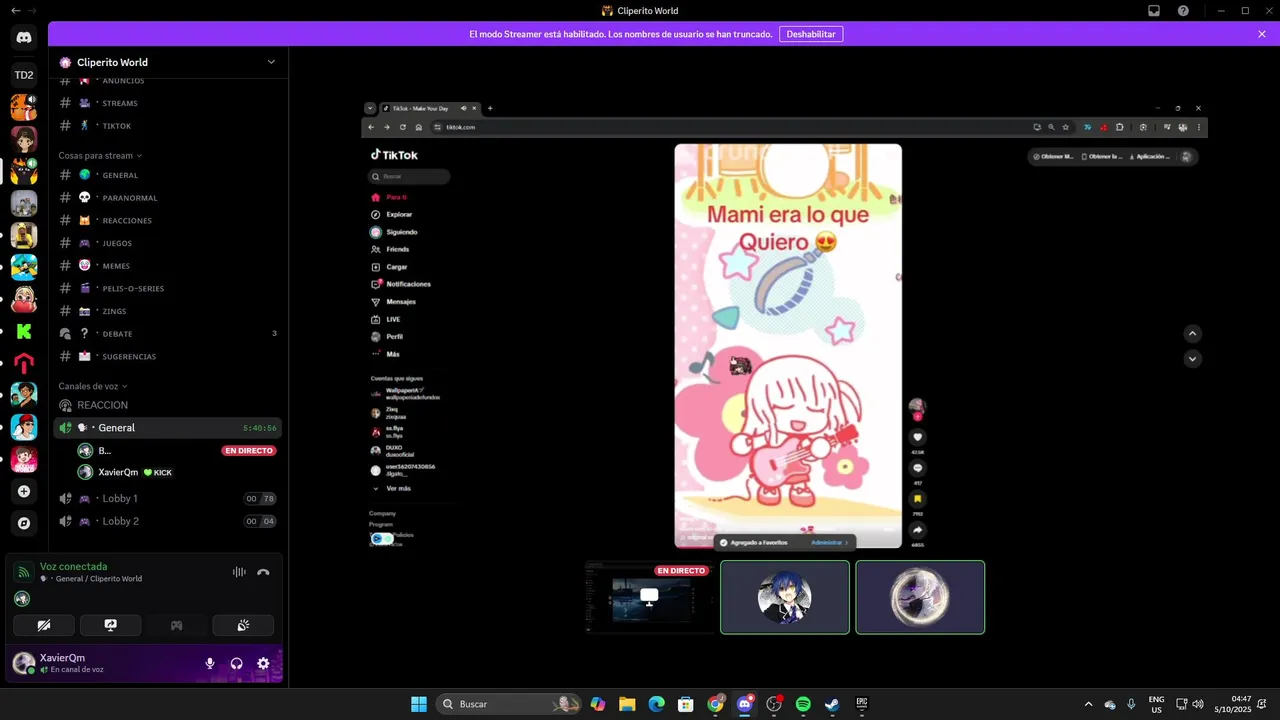Screen dimensions: 1280x720
Task: Collapse the Cosas para stream category
Action: tap(100, 156)
